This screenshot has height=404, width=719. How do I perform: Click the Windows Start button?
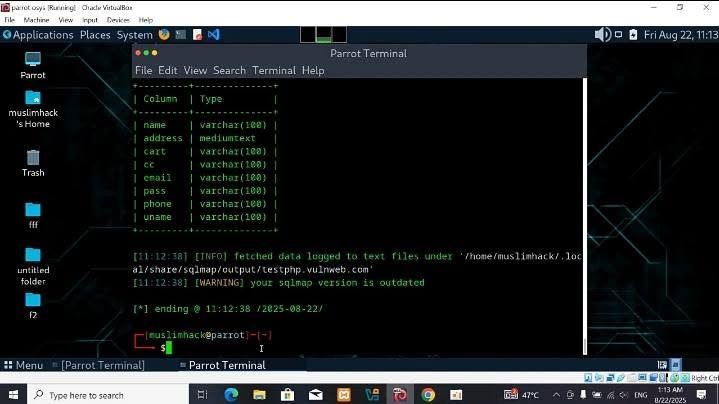click(13, 394)
